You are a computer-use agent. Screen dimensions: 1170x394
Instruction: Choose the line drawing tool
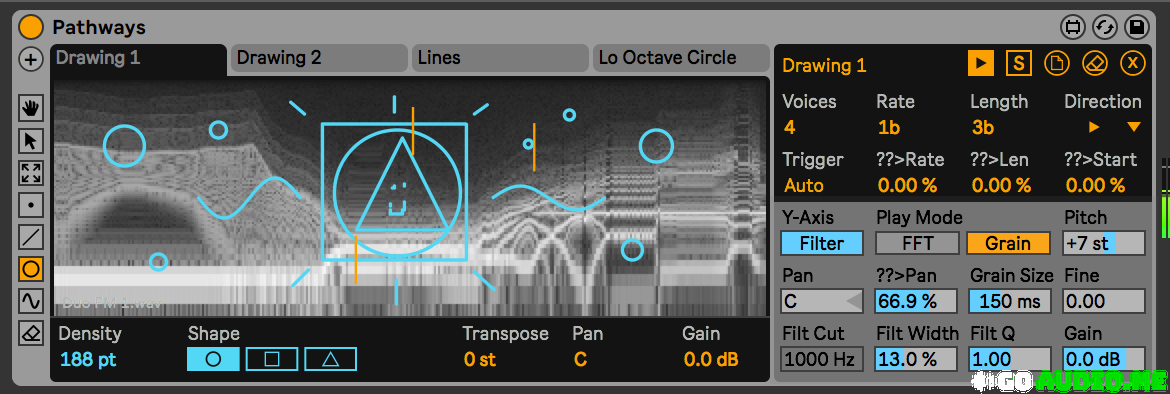[x=31, y=237]
